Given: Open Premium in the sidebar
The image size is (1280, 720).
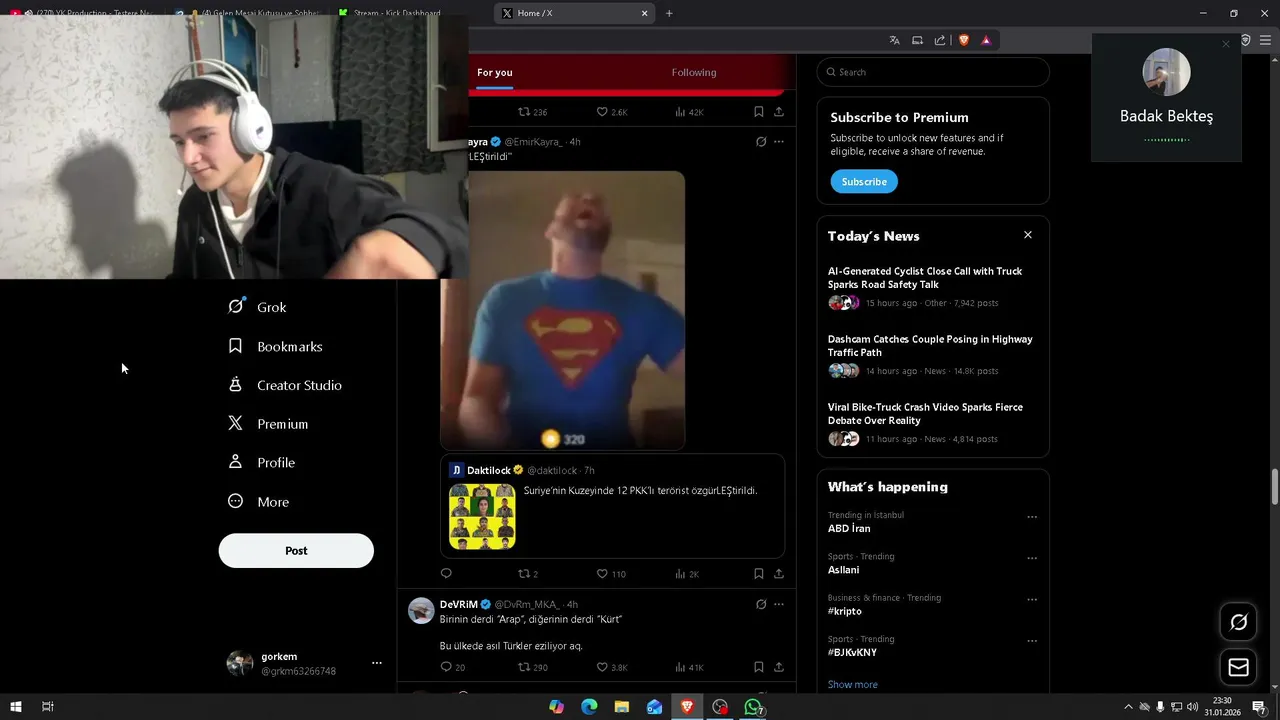Looking at the screenshot, I should [x=269, y=424].
